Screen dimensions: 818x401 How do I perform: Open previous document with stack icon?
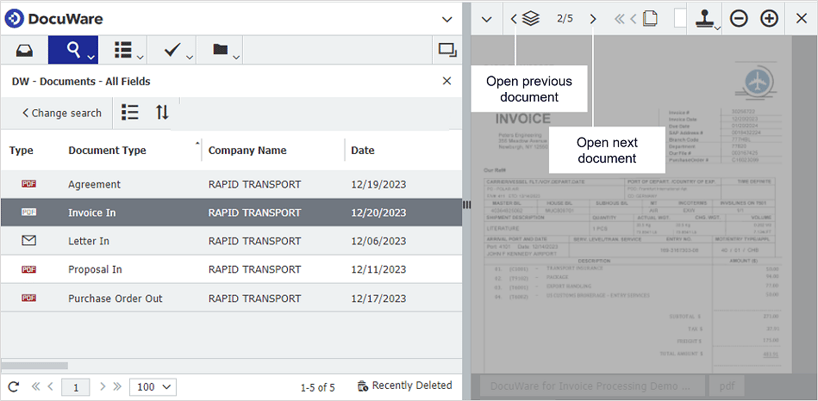point(524,18)
